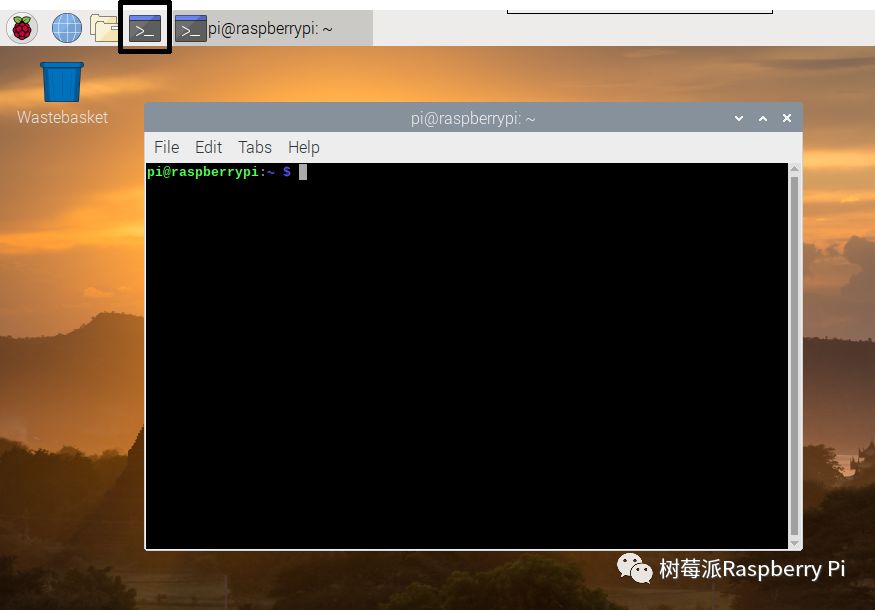Close the pi@raspberrypi terminal window

787,118
